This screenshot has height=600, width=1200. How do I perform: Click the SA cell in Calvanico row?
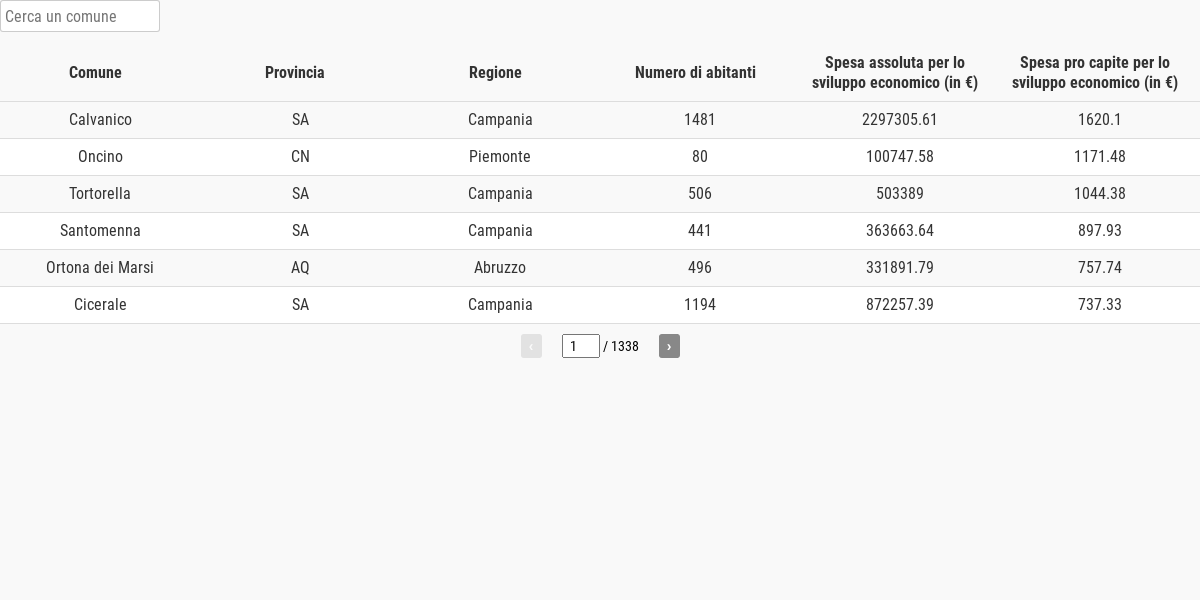300,120
